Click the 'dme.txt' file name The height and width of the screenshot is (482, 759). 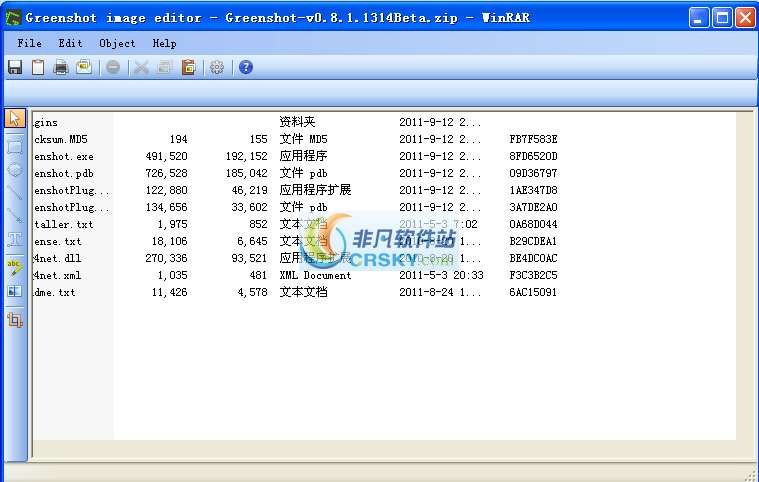coord(55,292)
